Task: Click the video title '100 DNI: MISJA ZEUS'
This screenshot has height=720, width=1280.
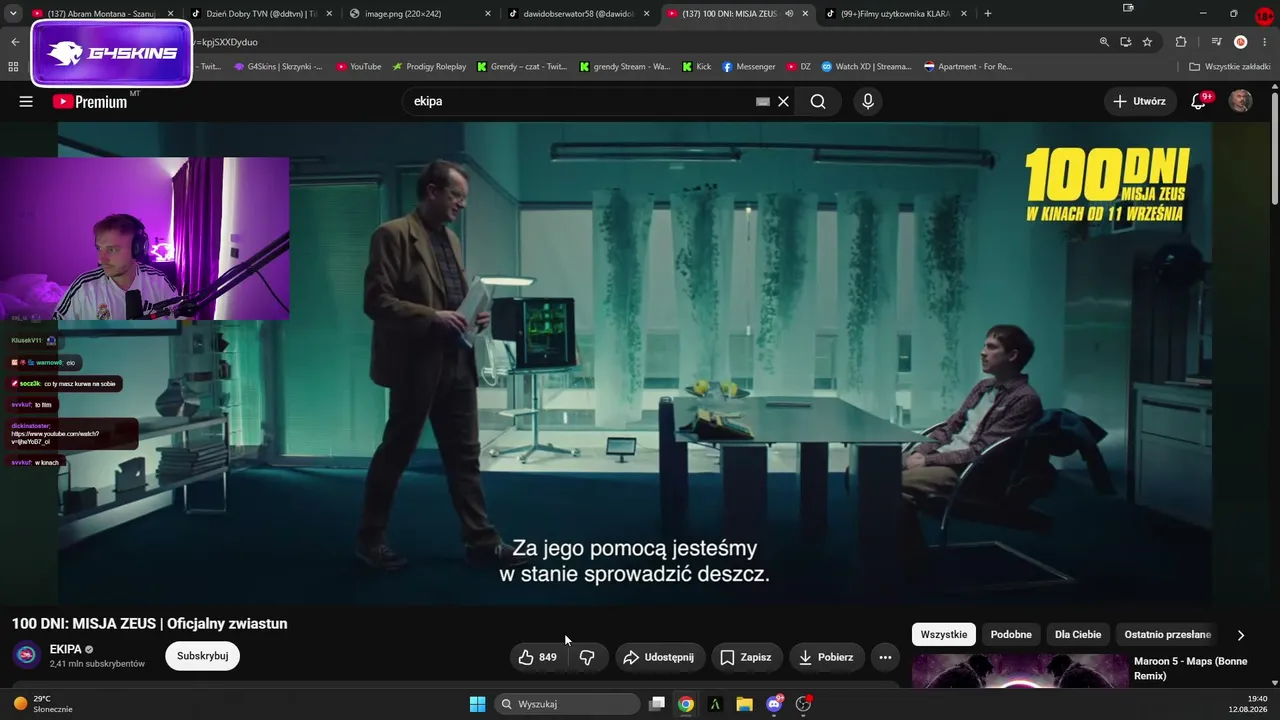Action: [150, 624]
